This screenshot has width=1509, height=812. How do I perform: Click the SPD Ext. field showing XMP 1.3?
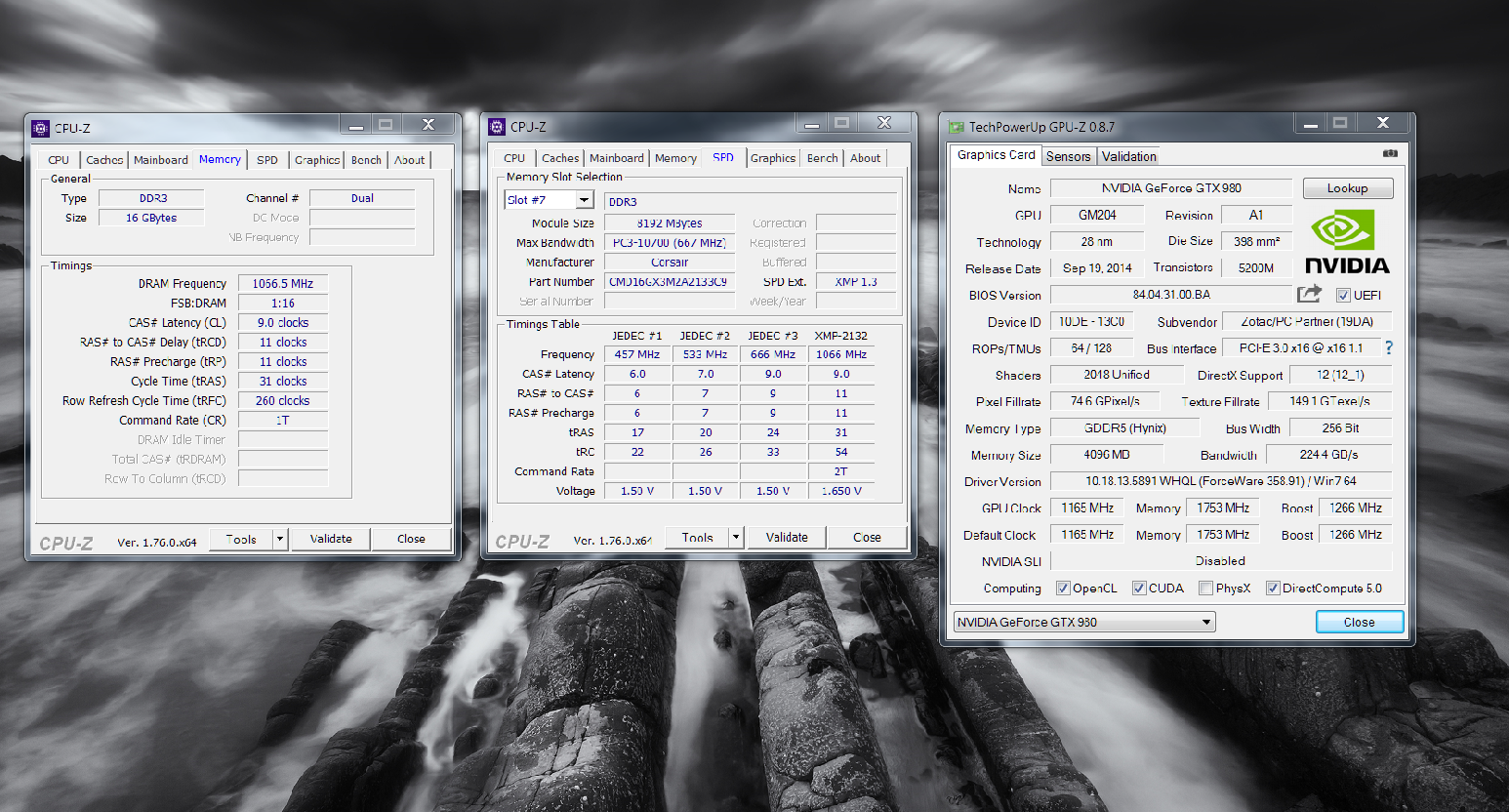[856, 282]
